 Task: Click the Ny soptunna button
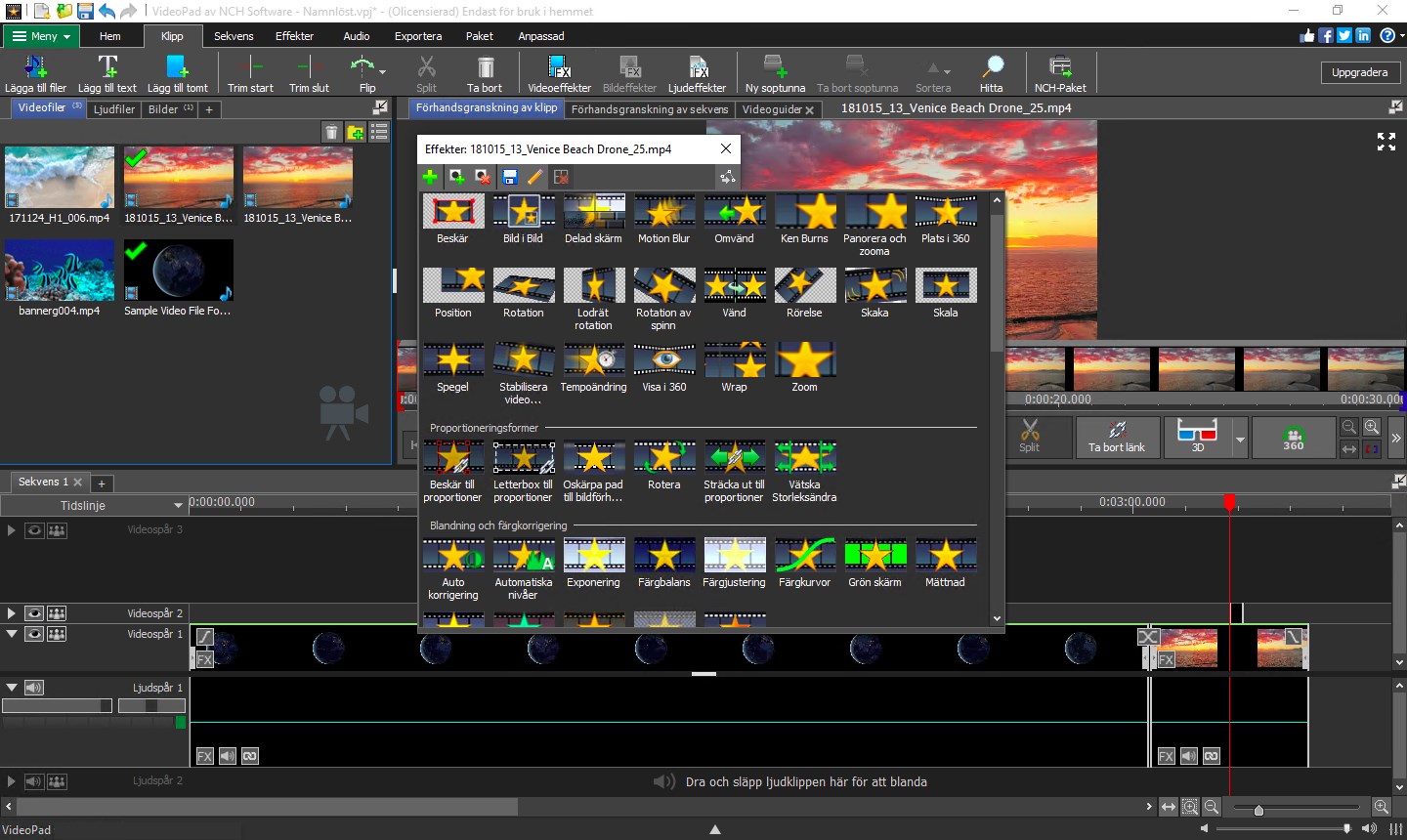pyautogui.click(x=775, y=74)
